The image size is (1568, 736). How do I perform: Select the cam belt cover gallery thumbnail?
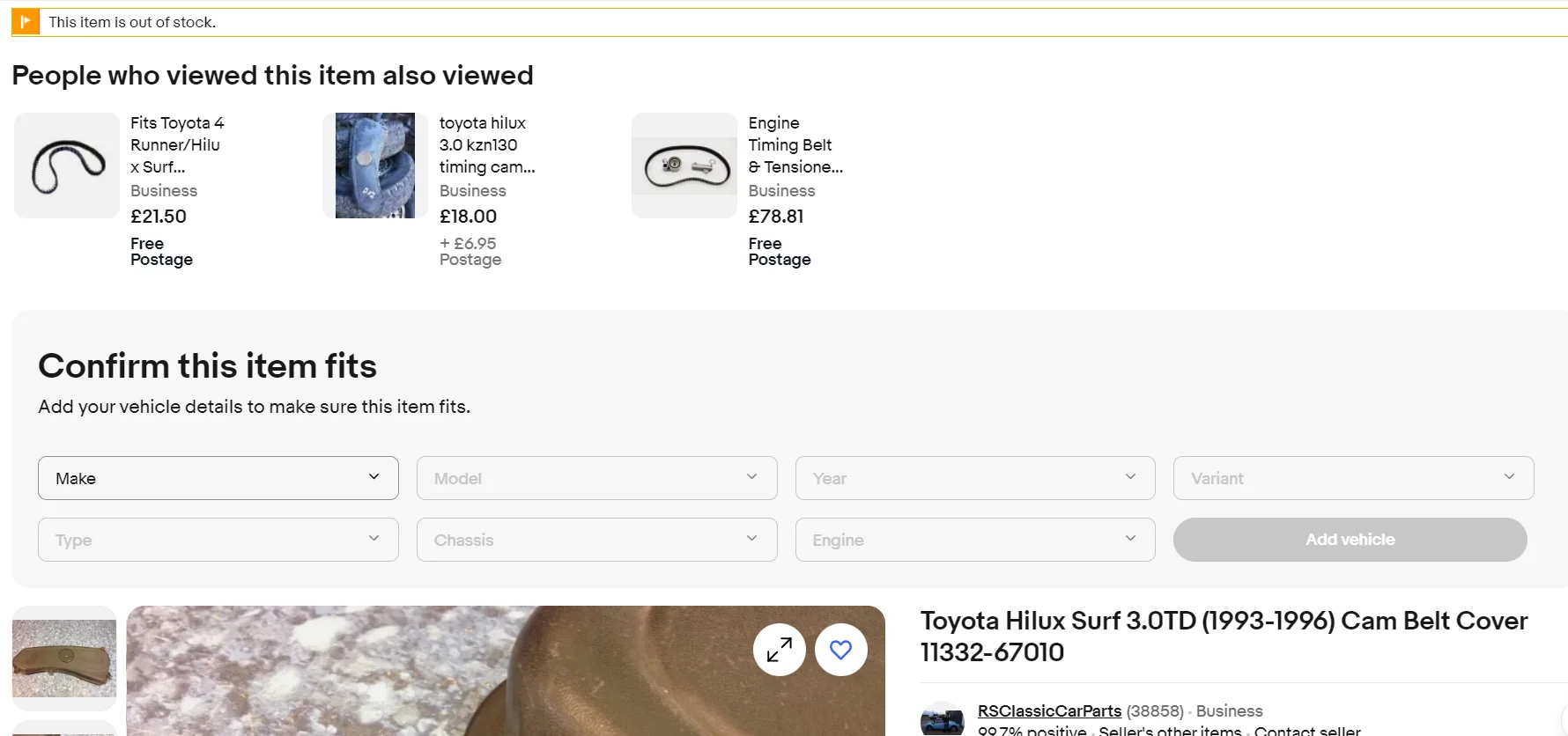pyautogui.click(x=64, y=659)
